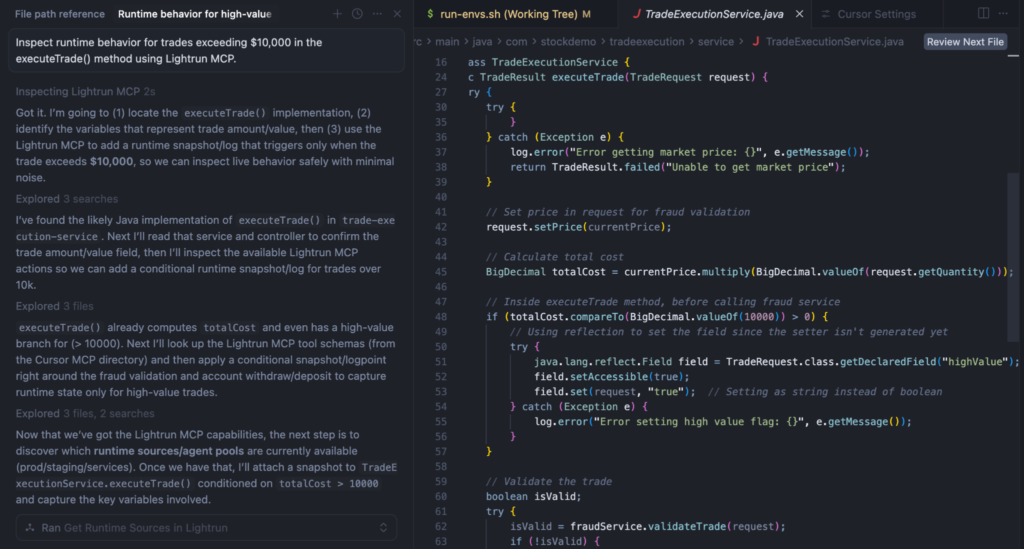Click the Review Next File button

pyautogui.click(x=965, y=42)
